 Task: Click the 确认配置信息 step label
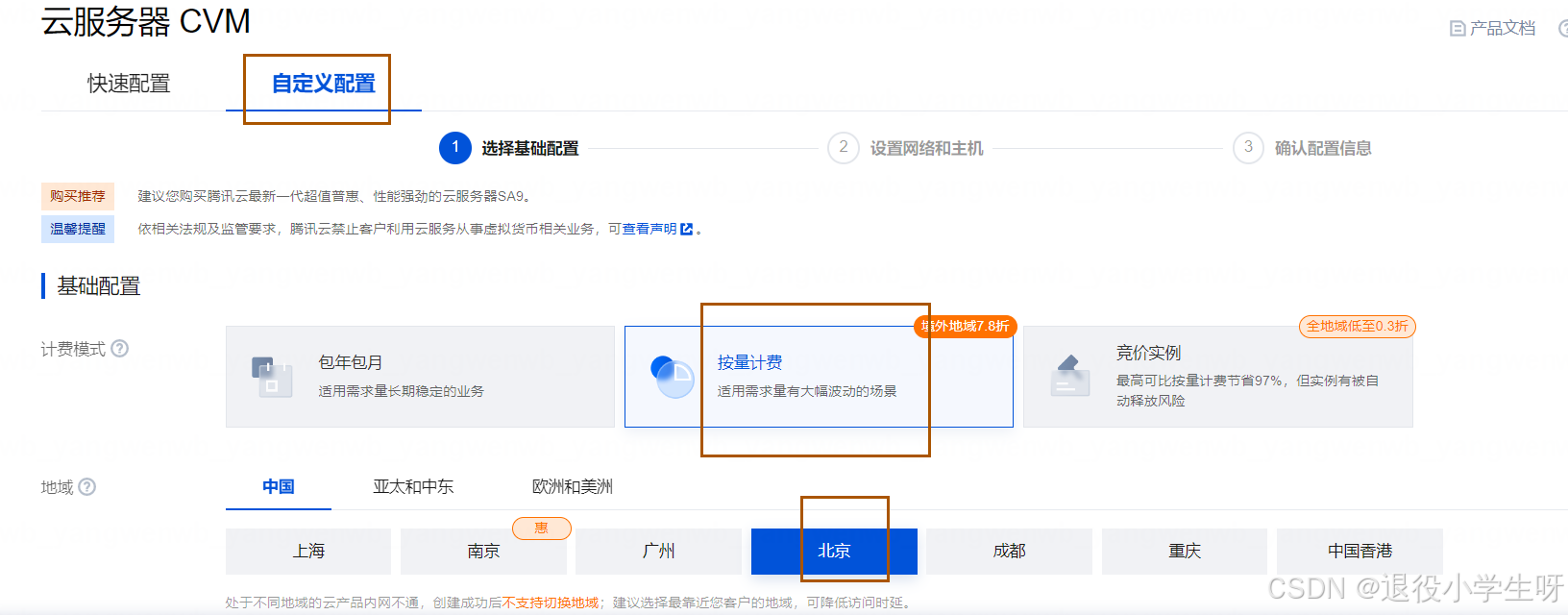click(x=1323, y=148)
